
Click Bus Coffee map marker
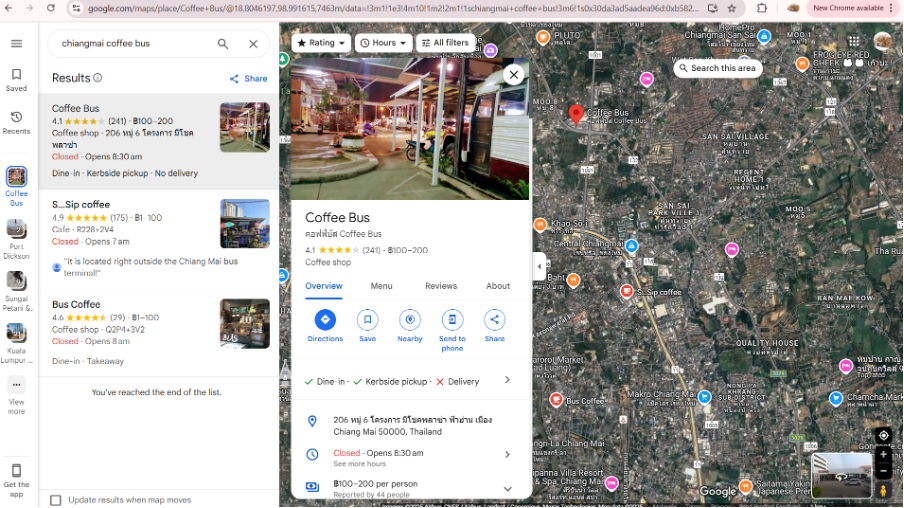click(556, 400)
